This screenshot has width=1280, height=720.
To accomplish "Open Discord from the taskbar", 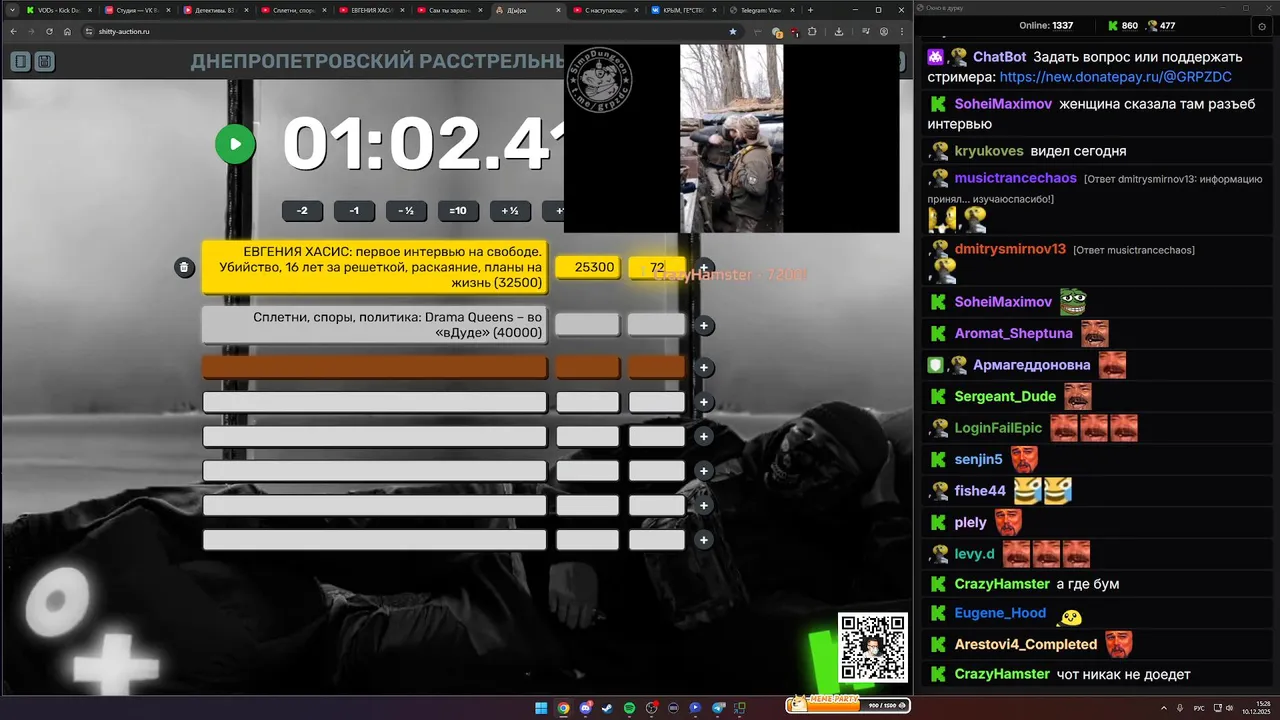I will (x=585, y=708).
